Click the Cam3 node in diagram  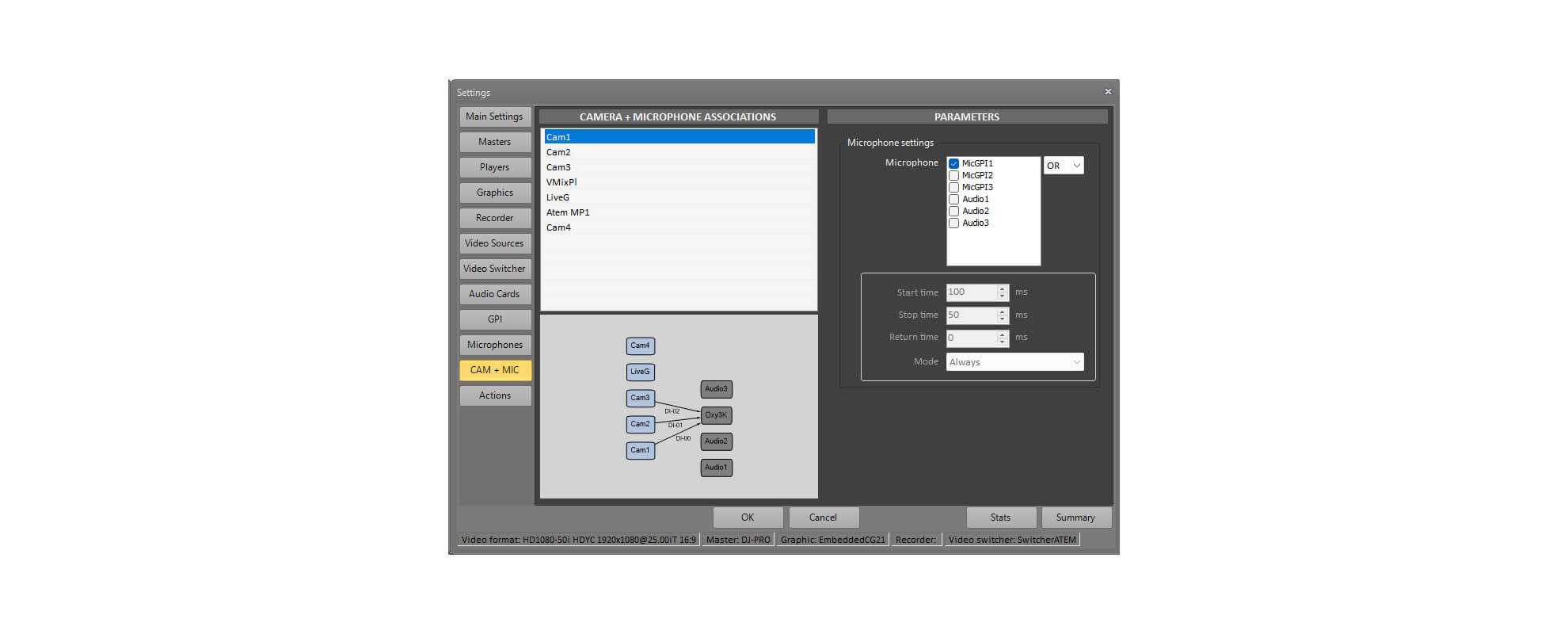point(640,398)
